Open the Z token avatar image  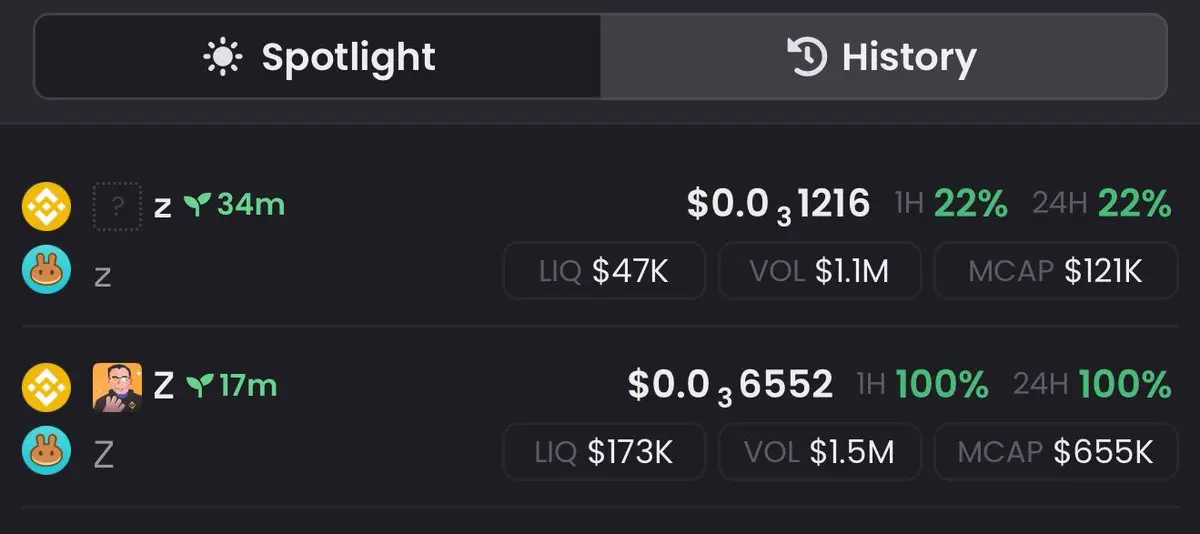click(117, 386)
